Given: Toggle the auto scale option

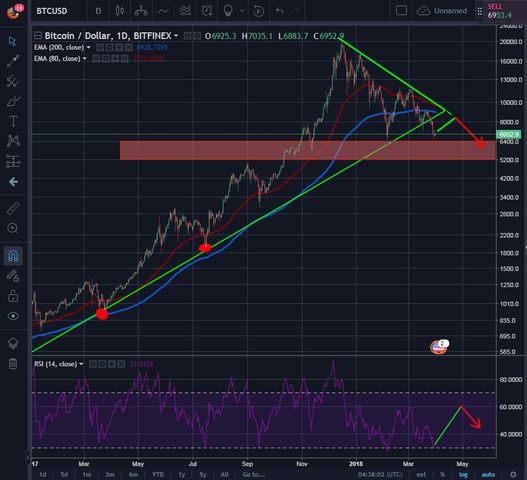Looking at the screenshot, I should click(x=488, y=475).
